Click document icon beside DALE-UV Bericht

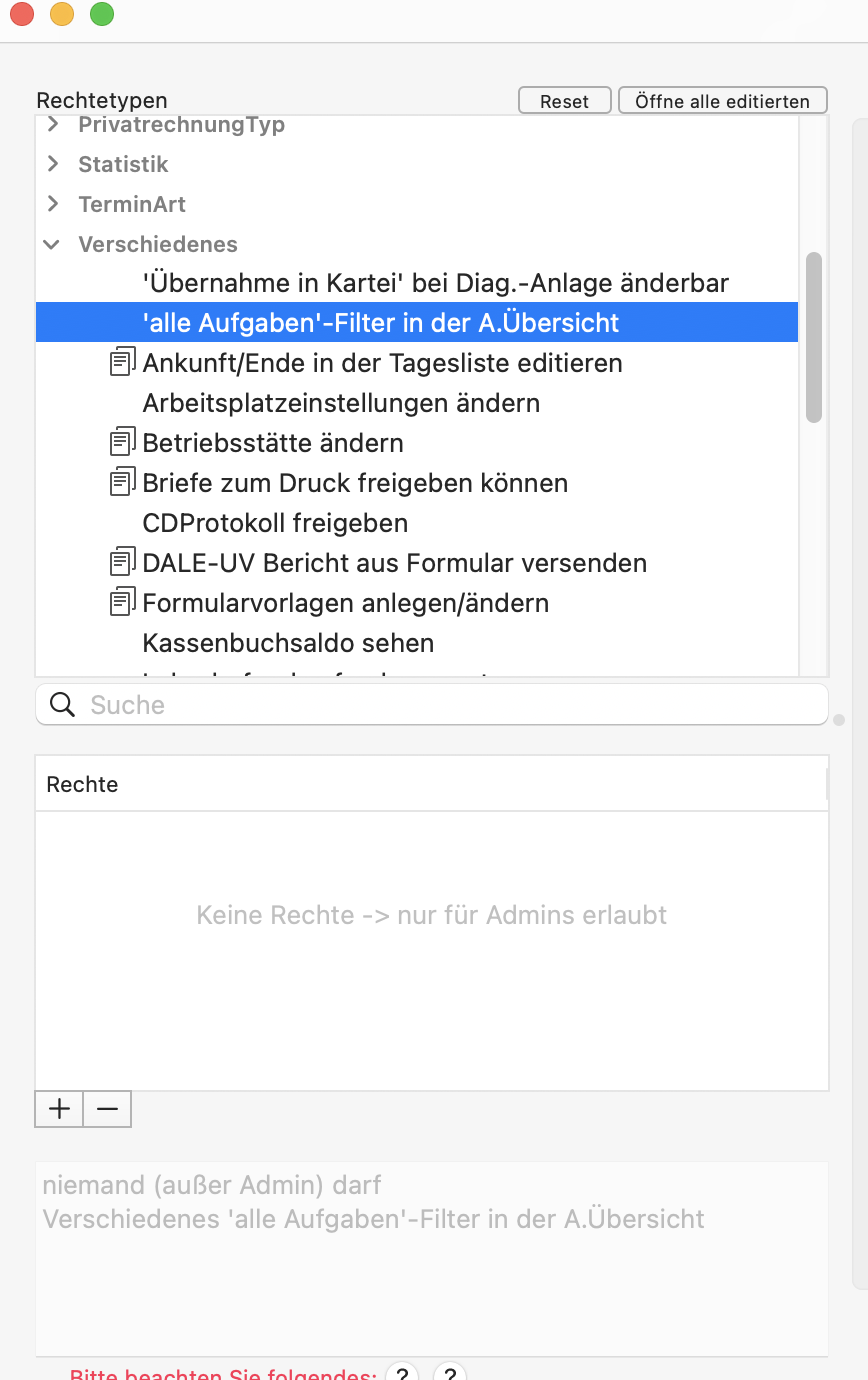coord(122,562)
